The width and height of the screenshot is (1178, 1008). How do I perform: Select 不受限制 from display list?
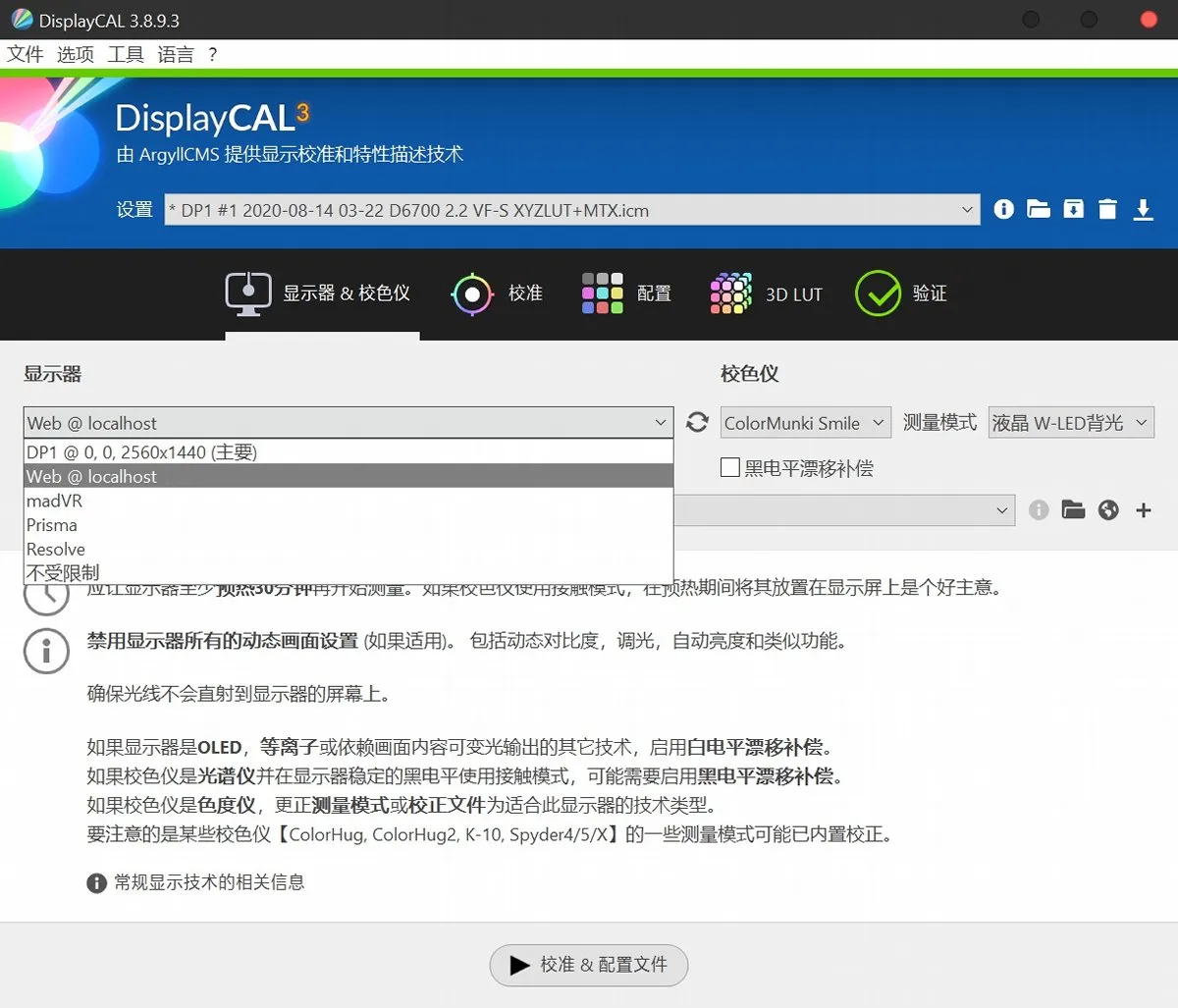pos(348,573)
